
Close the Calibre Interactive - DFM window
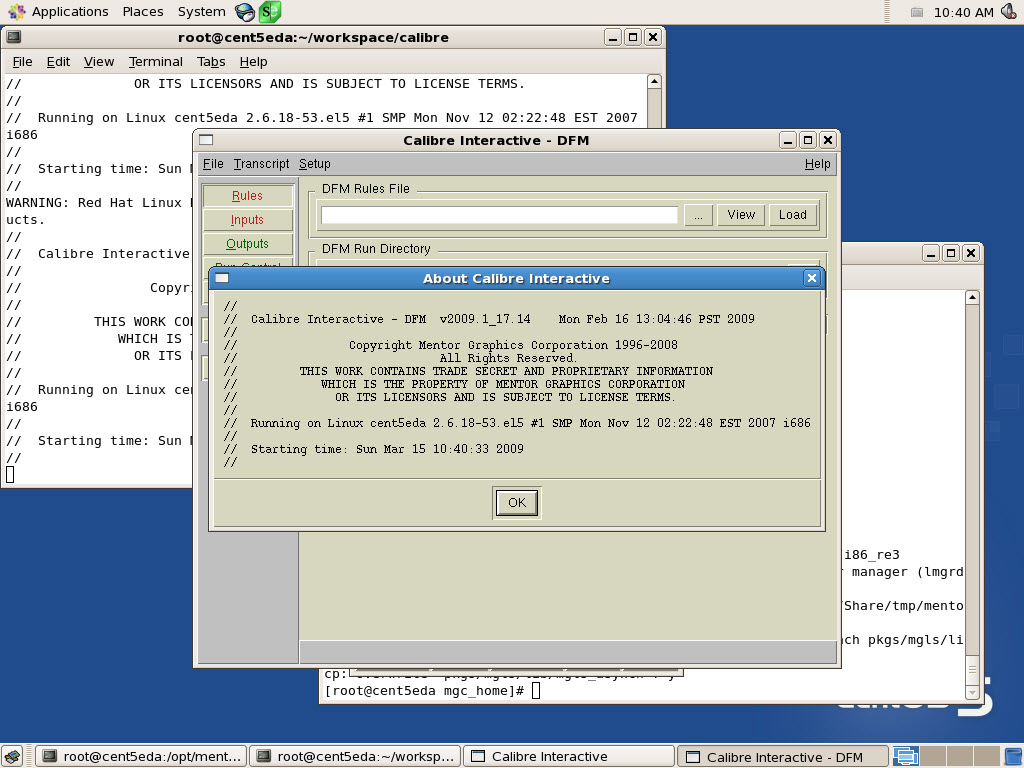[x=827, y=140]
